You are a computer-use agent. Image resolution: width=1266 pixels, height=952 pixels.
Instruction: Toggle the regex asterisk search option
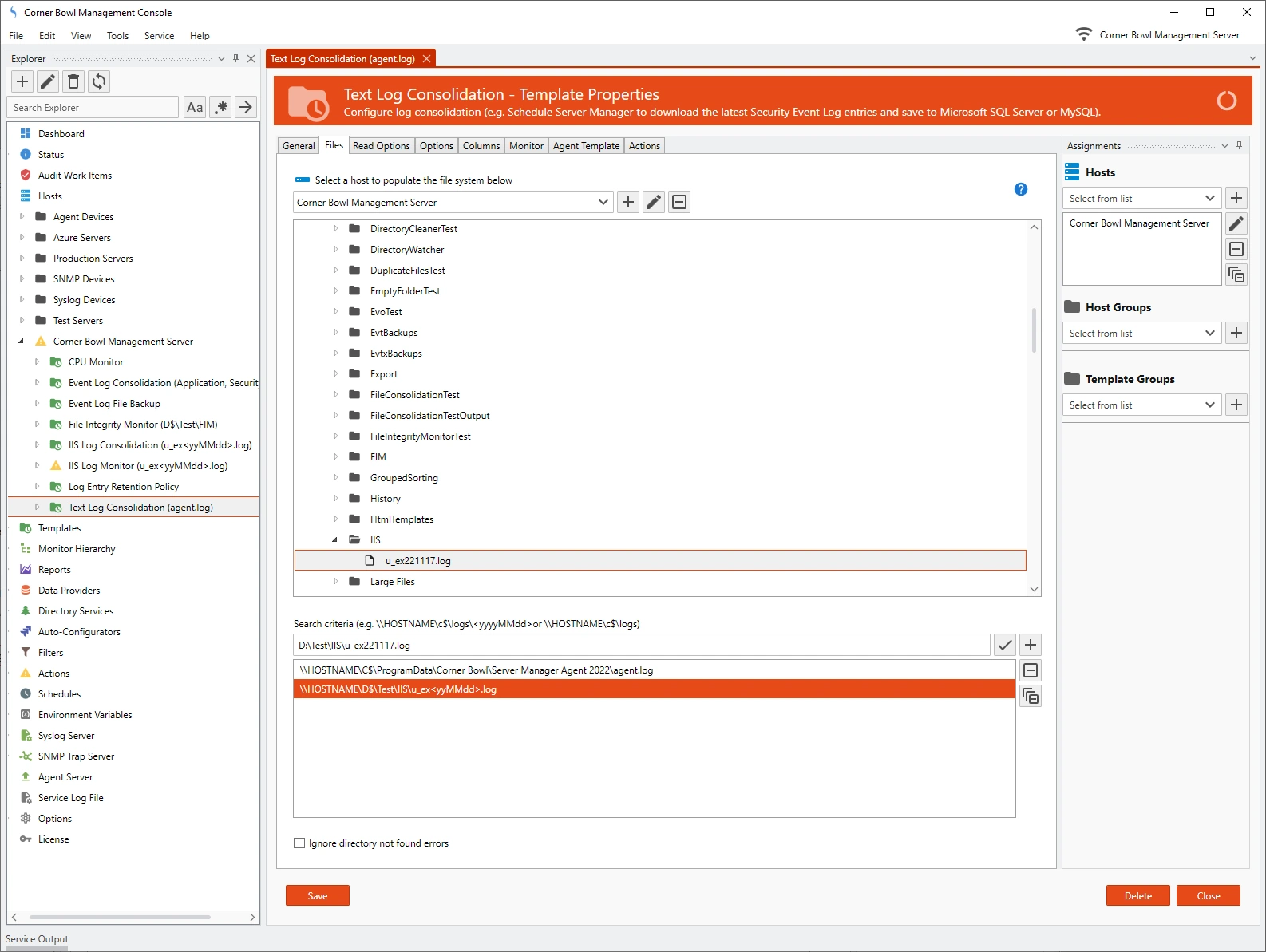tap(221, 107)
